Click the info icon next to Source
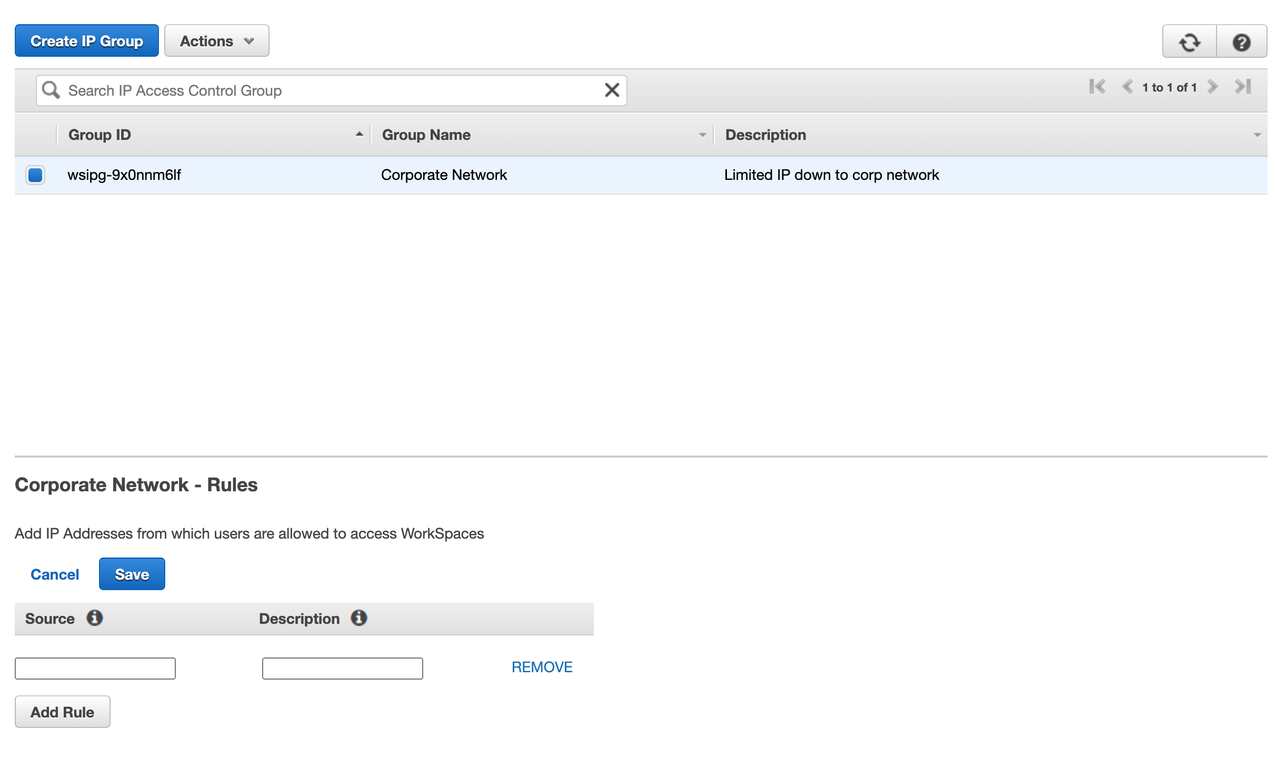Viewport: 1276px width, 769px height. [94, 618]
